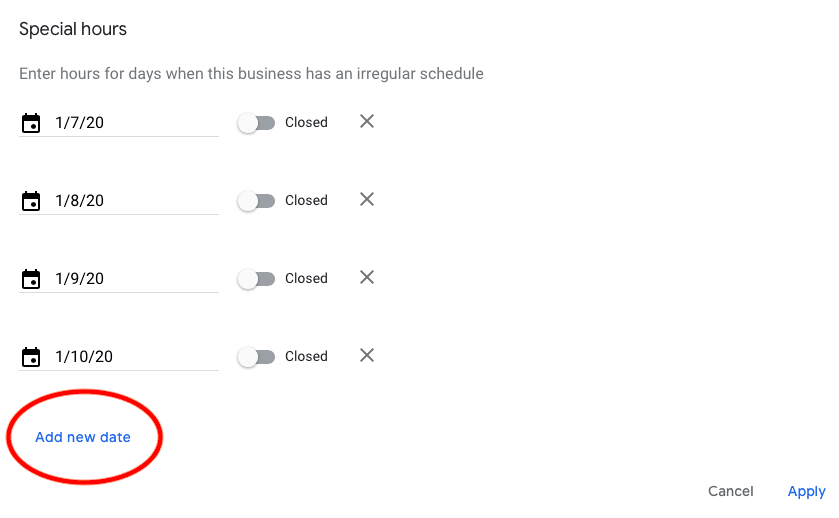Screen dimensions: 839x518
Task: Delete the 1/8/20 entry with X
Action: 367,200
